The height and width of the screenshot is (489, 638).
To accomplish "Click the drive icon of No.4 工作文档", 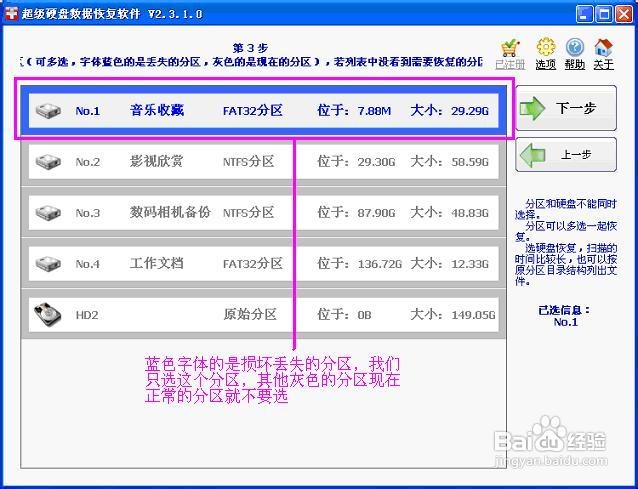I will tap(48, 264).
